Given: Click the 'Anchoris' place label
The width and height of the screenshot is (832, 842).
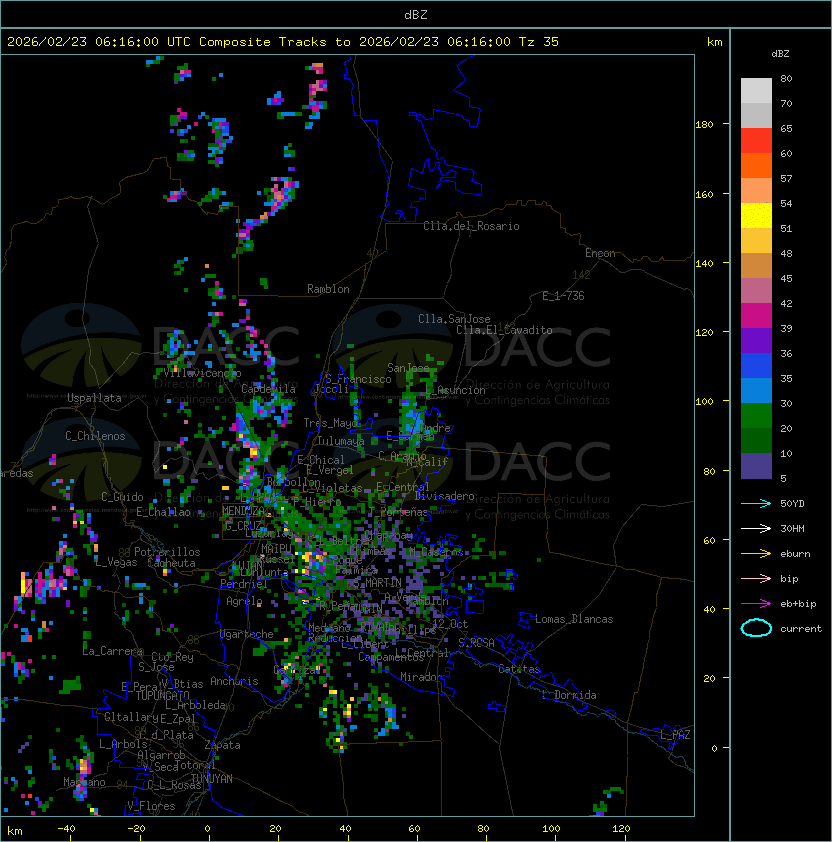Looking at the screenshot, I should click(x=234, y=681).
